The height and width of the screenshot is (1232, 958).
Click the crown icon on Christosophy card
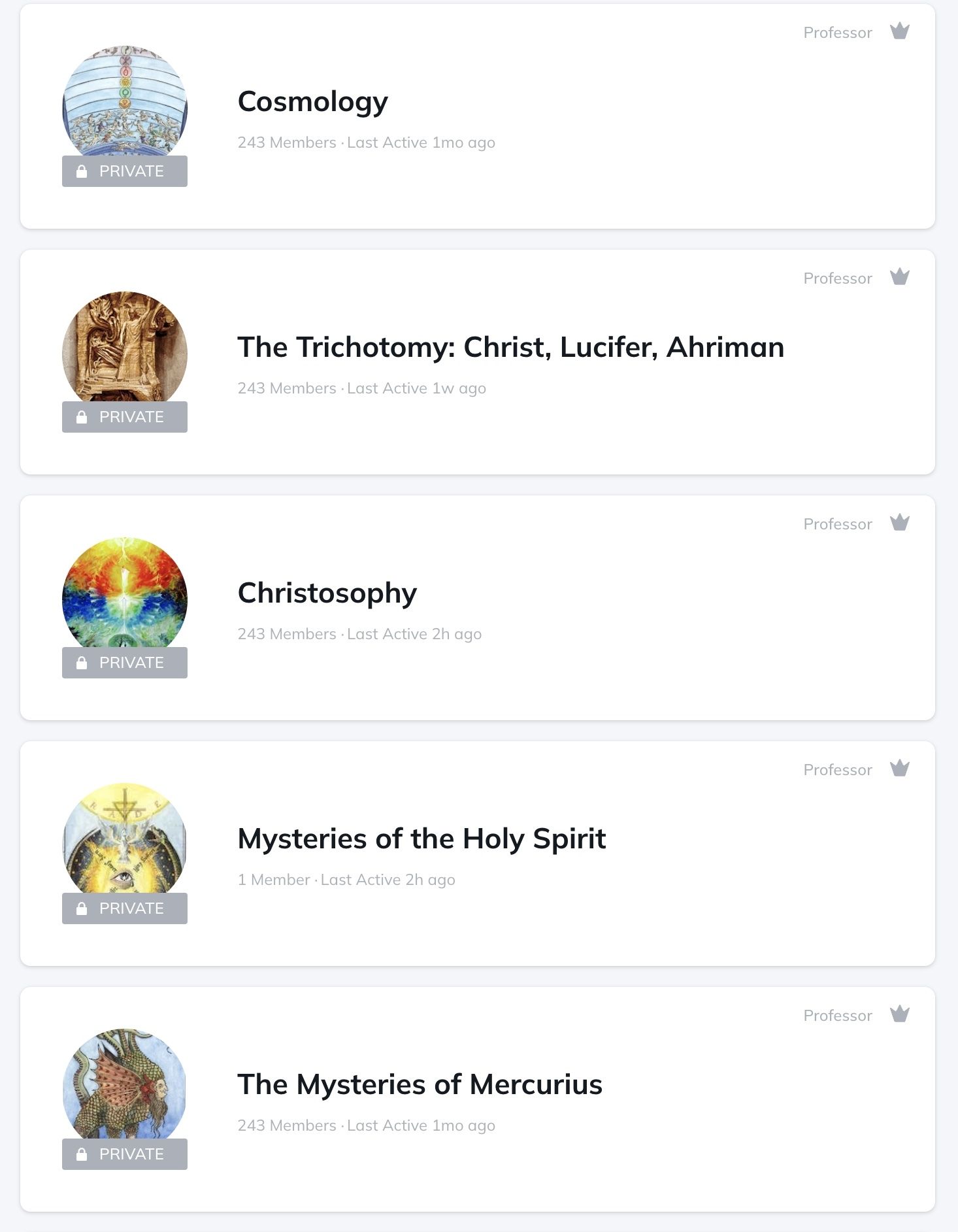(900, 523)
